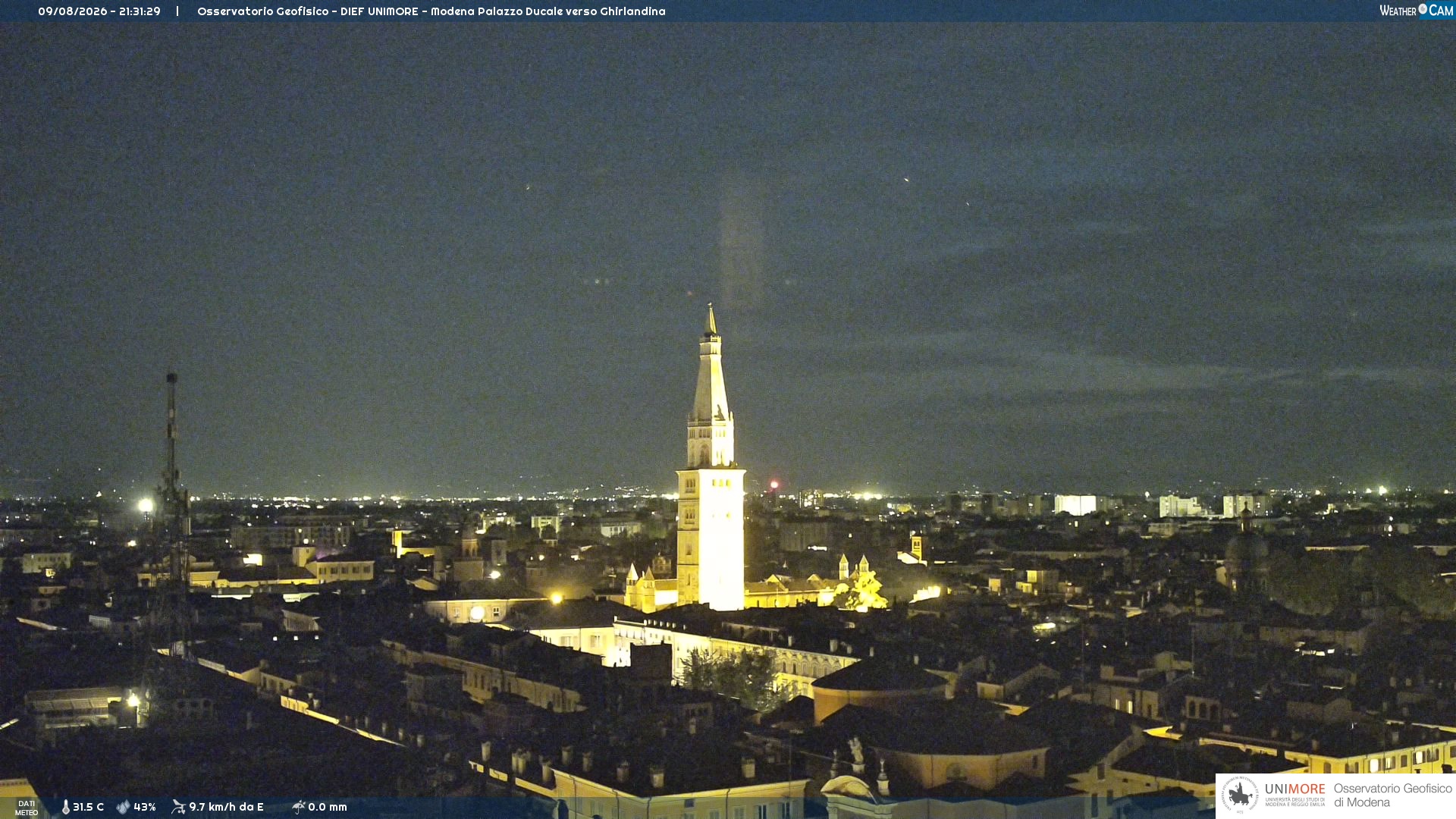Click the rain umbrella icon
1456x819 pixels.
tap(299, 807)
